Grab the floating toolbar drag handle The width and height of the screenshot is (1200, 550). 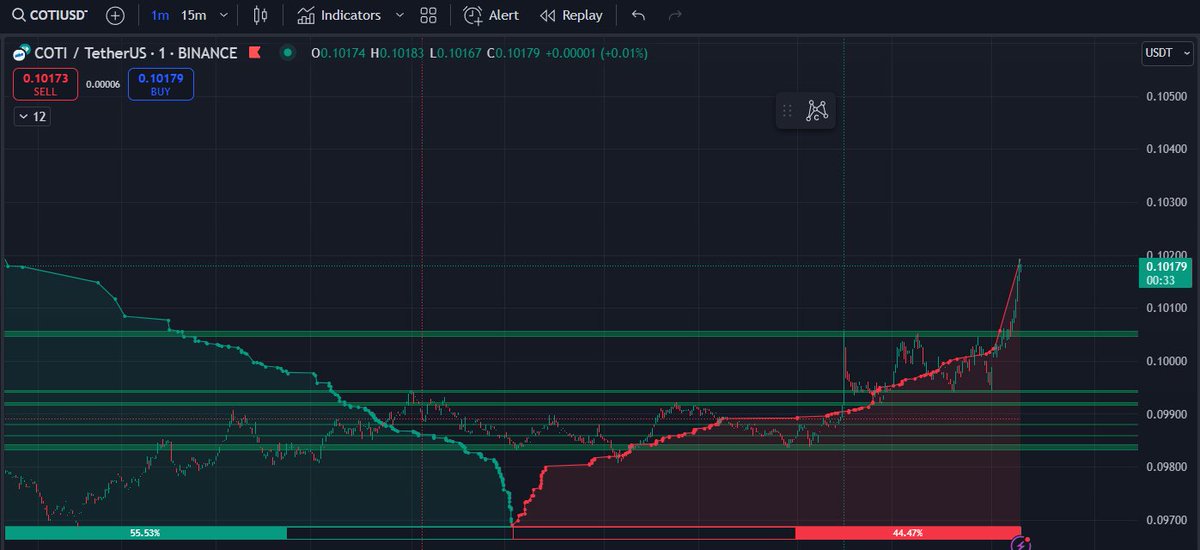787,111
